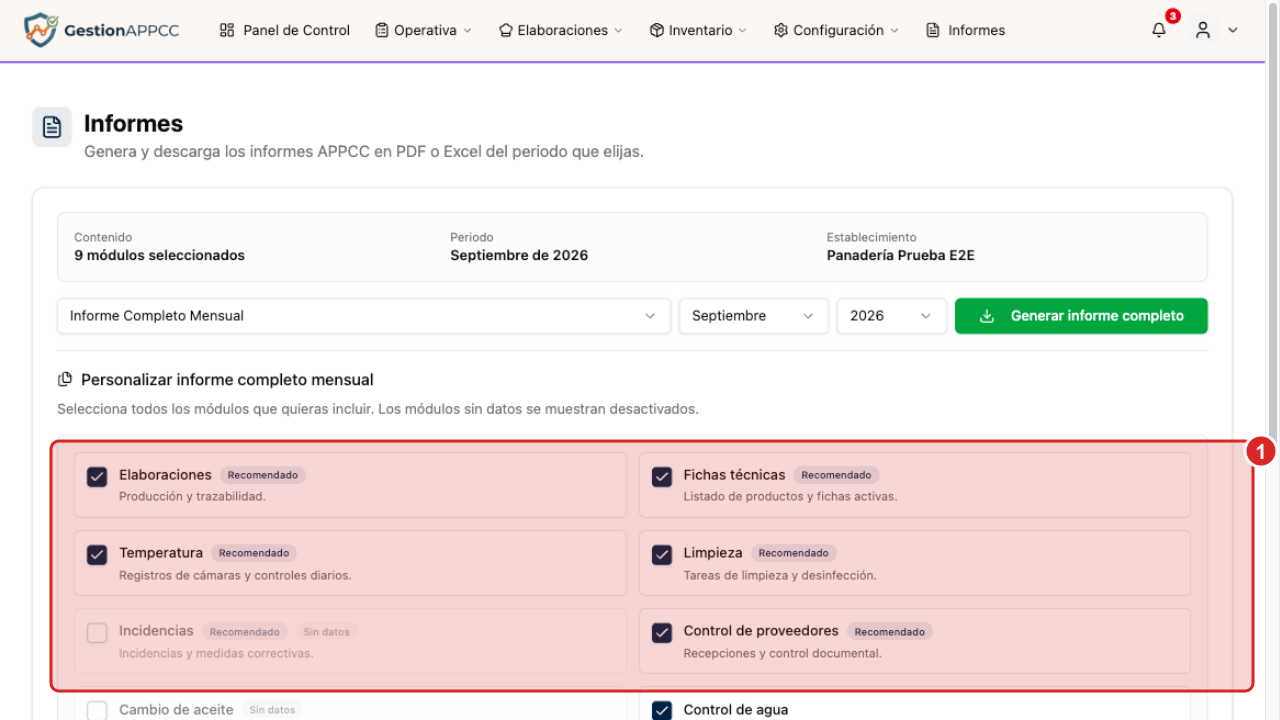Click 'Tareas de limpieza y desinfección.' description

(780, 575)
